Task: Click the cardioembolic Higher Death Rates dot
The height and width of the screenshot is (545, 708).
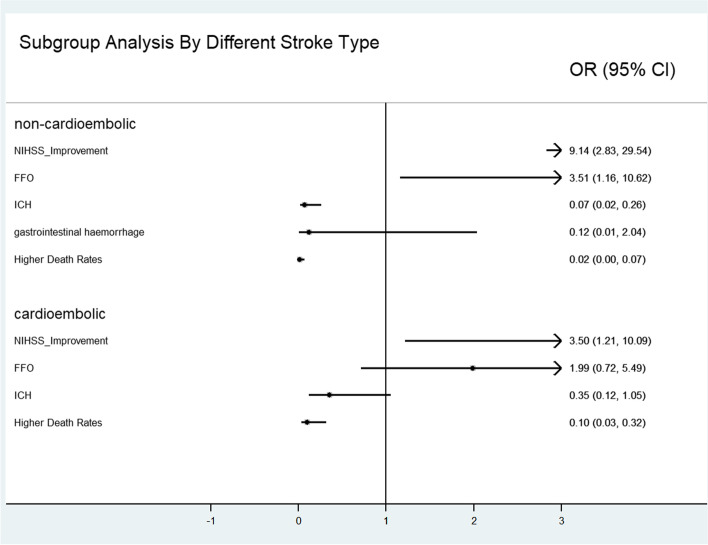Action: click(307, 422)
